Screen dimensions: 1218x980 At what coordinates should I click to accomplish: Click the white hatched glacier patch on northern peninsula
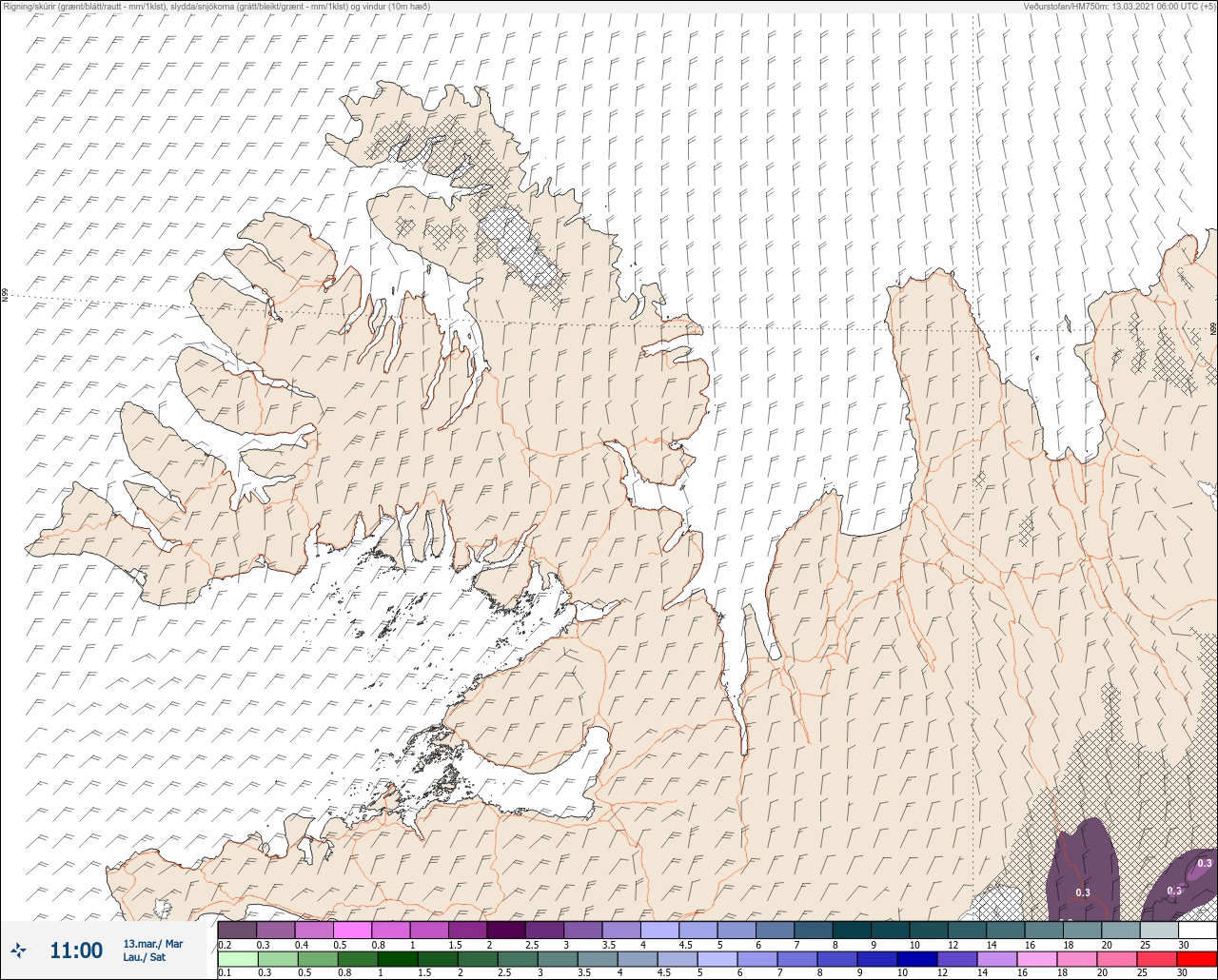tap(521, 249)
